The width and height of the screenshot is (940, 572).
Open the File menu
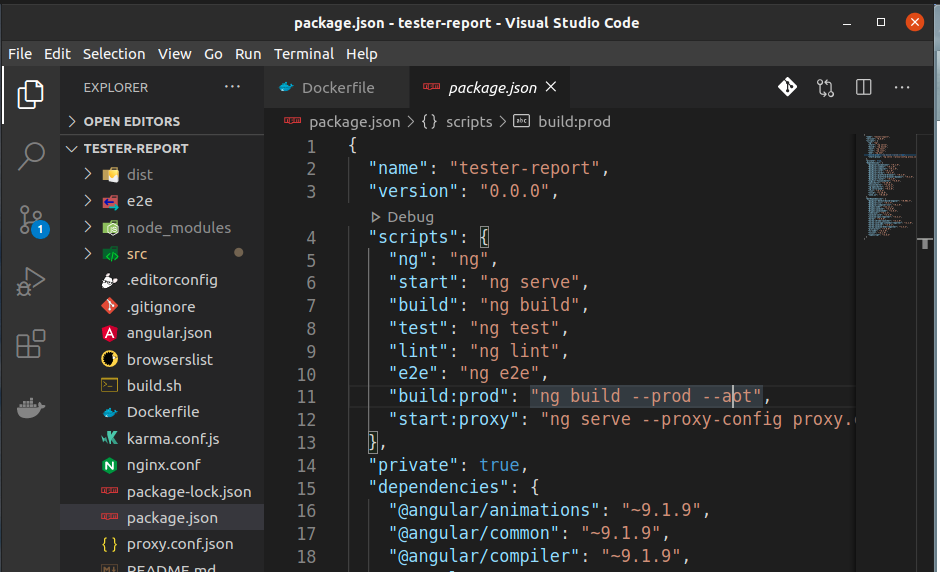coord(20,54)
